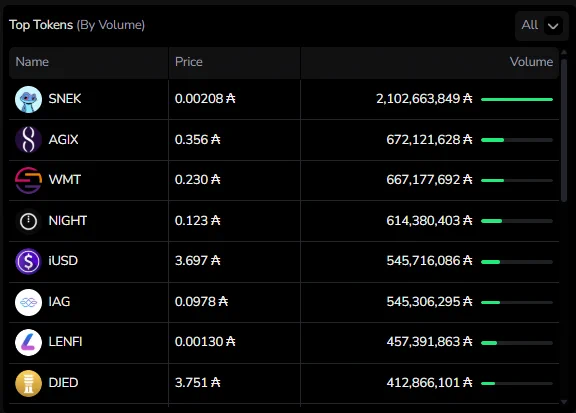This screenshot has height=413, width=576.
Task: Click the scrollbar up arrow
Action: pyautogui.click(x=564, y=53)
